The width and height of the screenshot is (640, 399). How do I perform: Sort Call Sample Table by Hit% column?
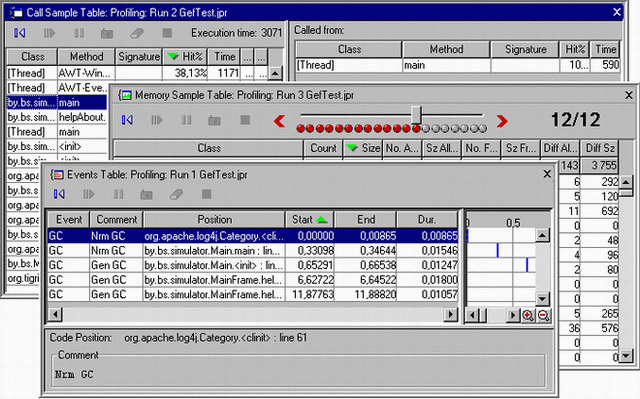(x=185, y=56)
